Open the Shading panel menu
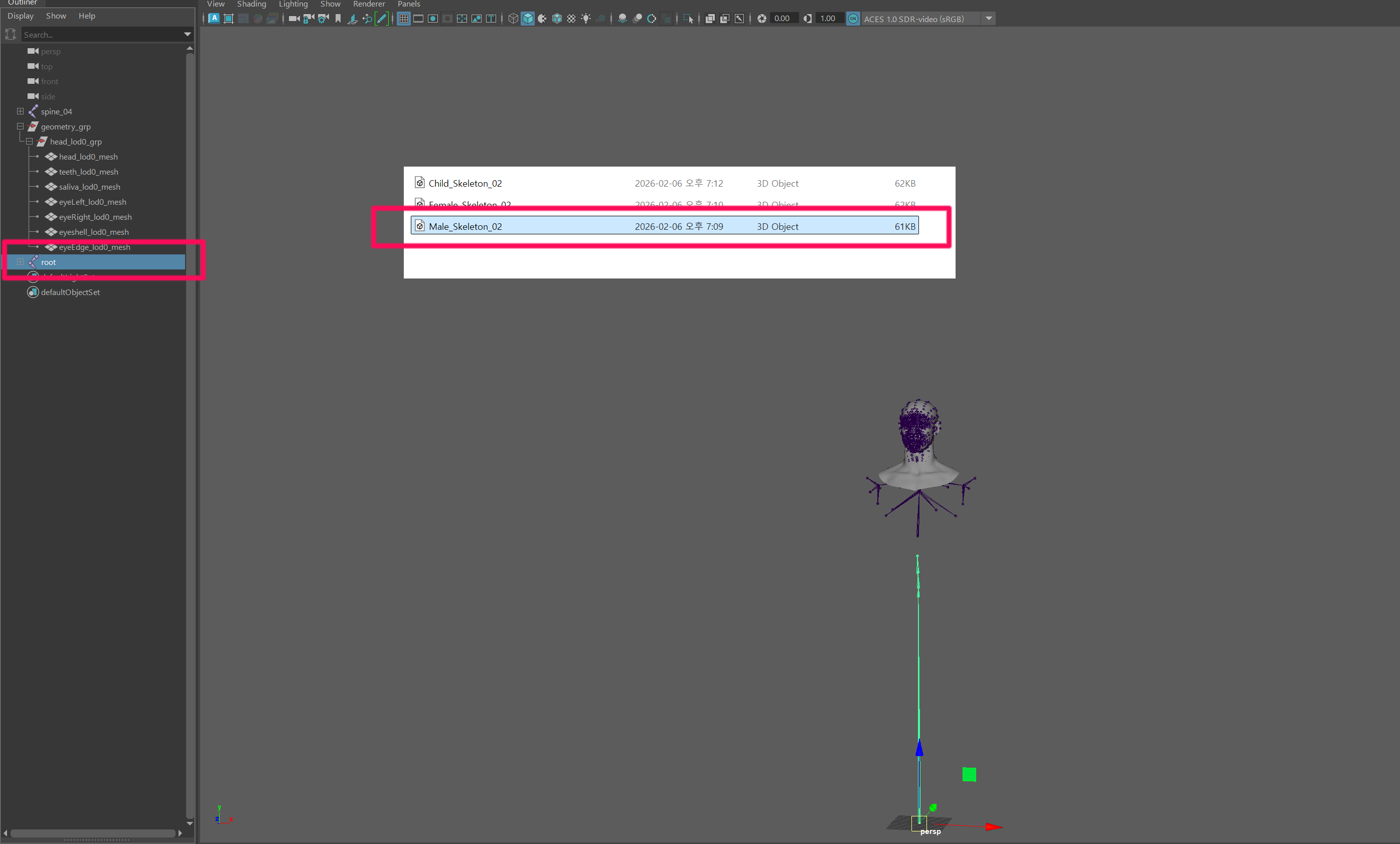The image size is (1400, 844). point(251,4)
